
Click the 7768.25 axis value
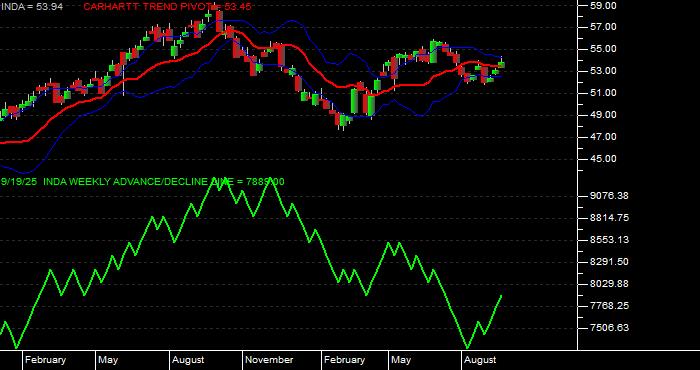click(610, 306)
